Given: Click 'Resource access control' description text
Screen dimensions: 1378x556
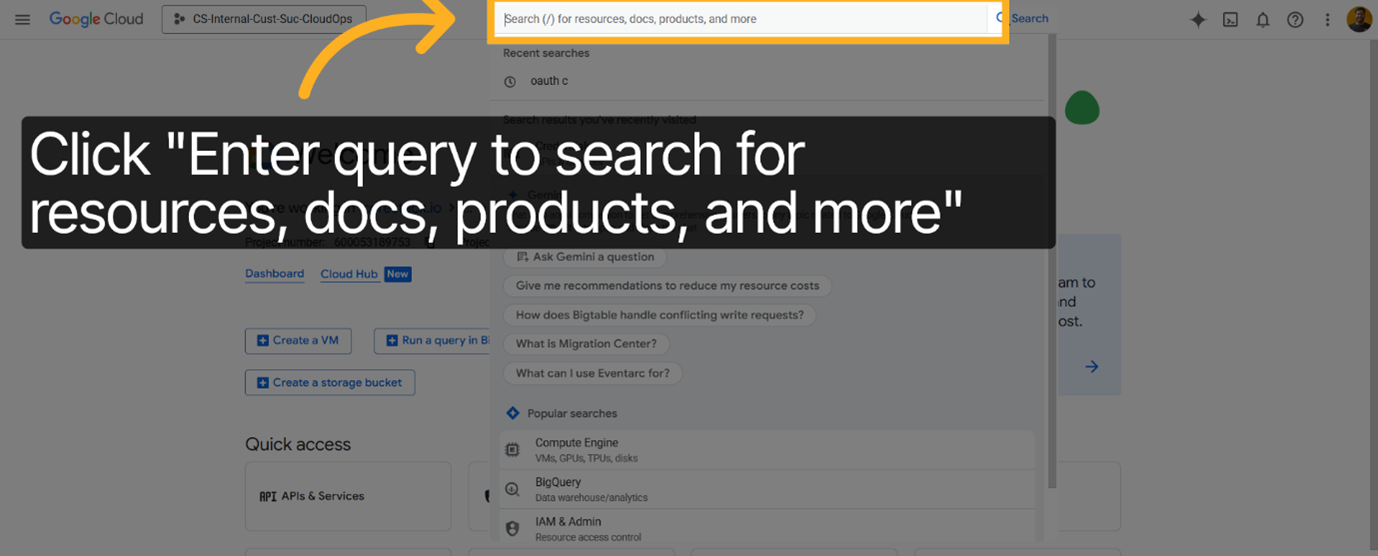Looking at the screenshot, I should (588, 537).
